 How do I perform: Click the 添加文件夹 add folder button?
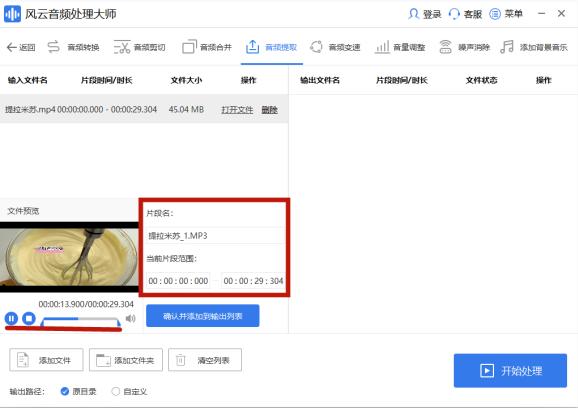(x=126, y=360)
